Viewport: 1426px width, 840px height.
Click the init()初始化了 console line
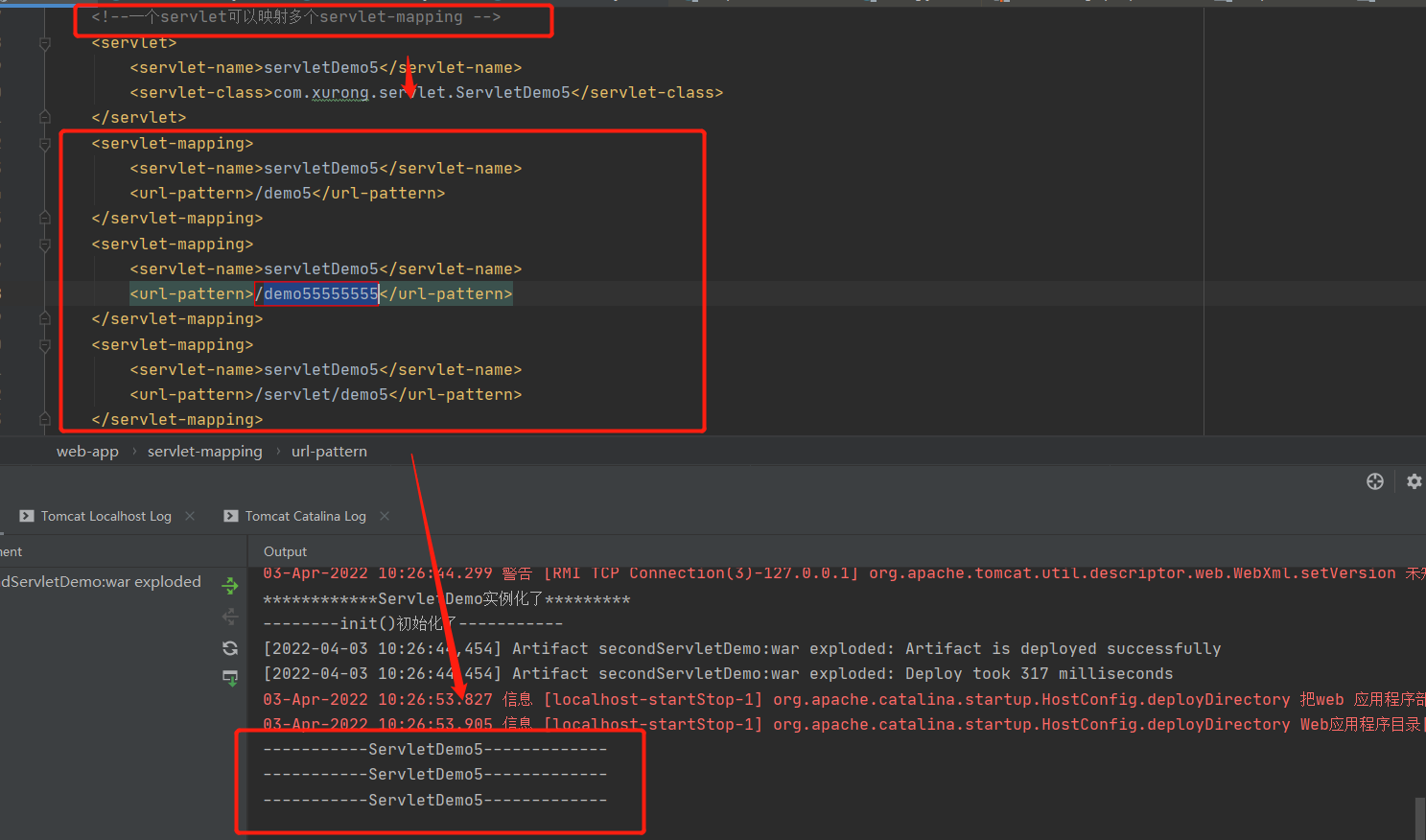click(x=412, y=623)
